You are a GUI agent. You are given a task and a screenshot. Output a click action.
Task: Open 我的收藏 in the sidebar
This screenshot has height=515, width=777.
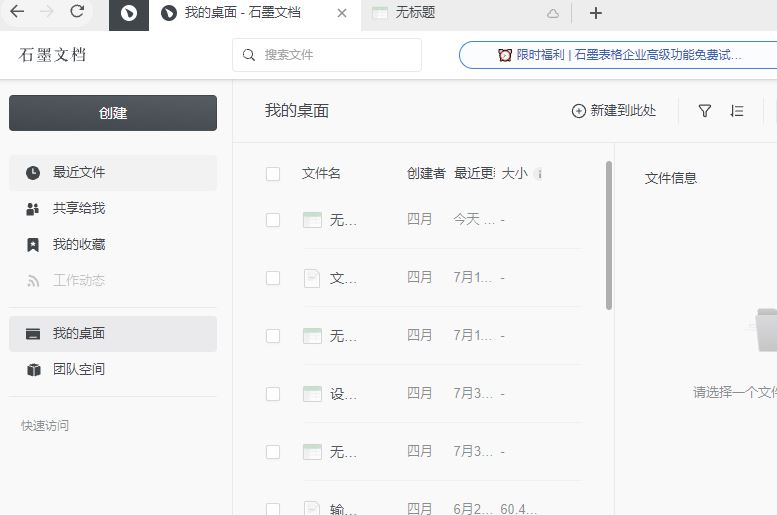pos(113,244)
